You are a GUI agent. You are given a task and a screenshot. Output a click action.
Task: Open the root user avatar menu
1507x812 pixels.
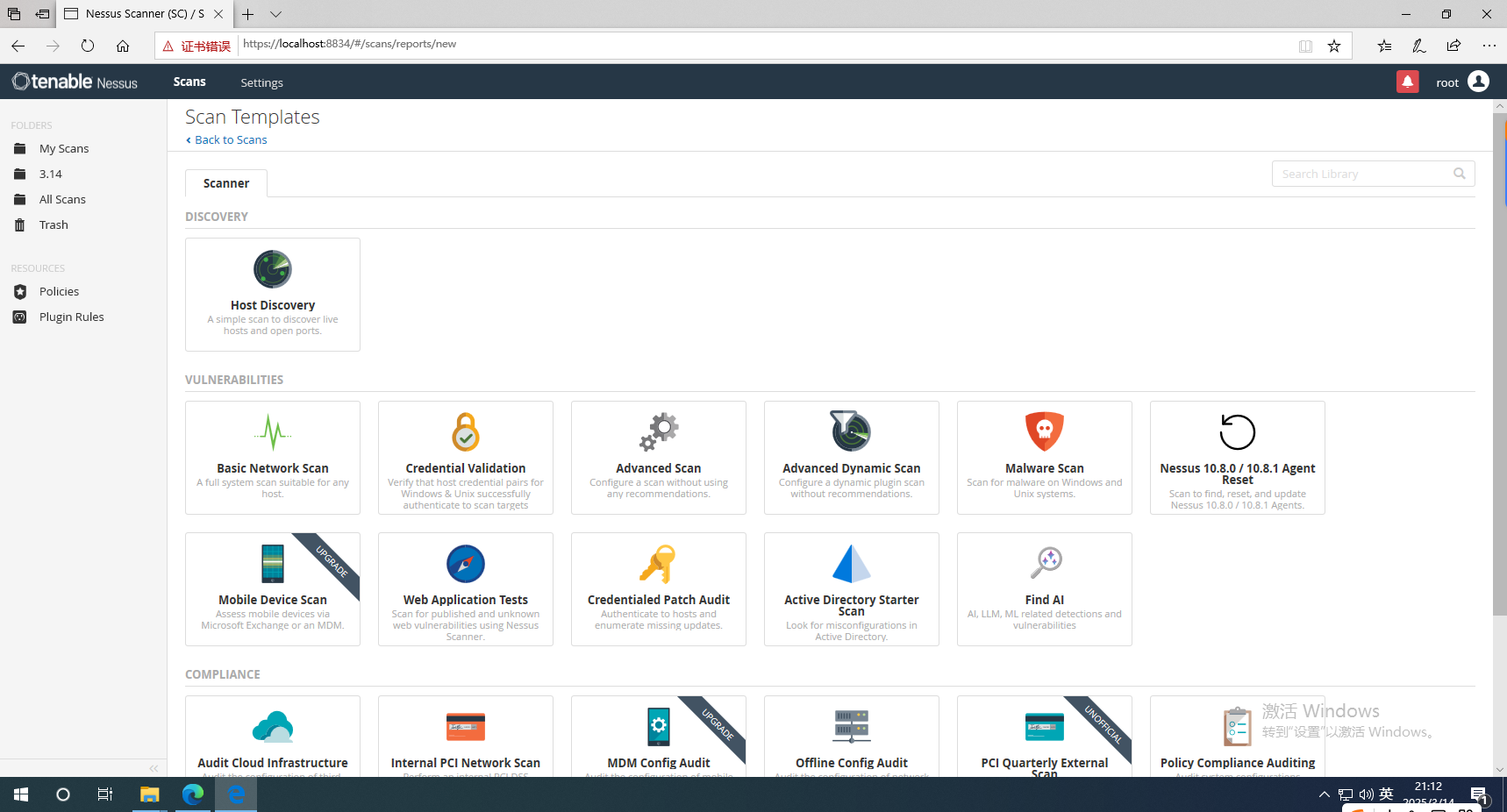1478,82
